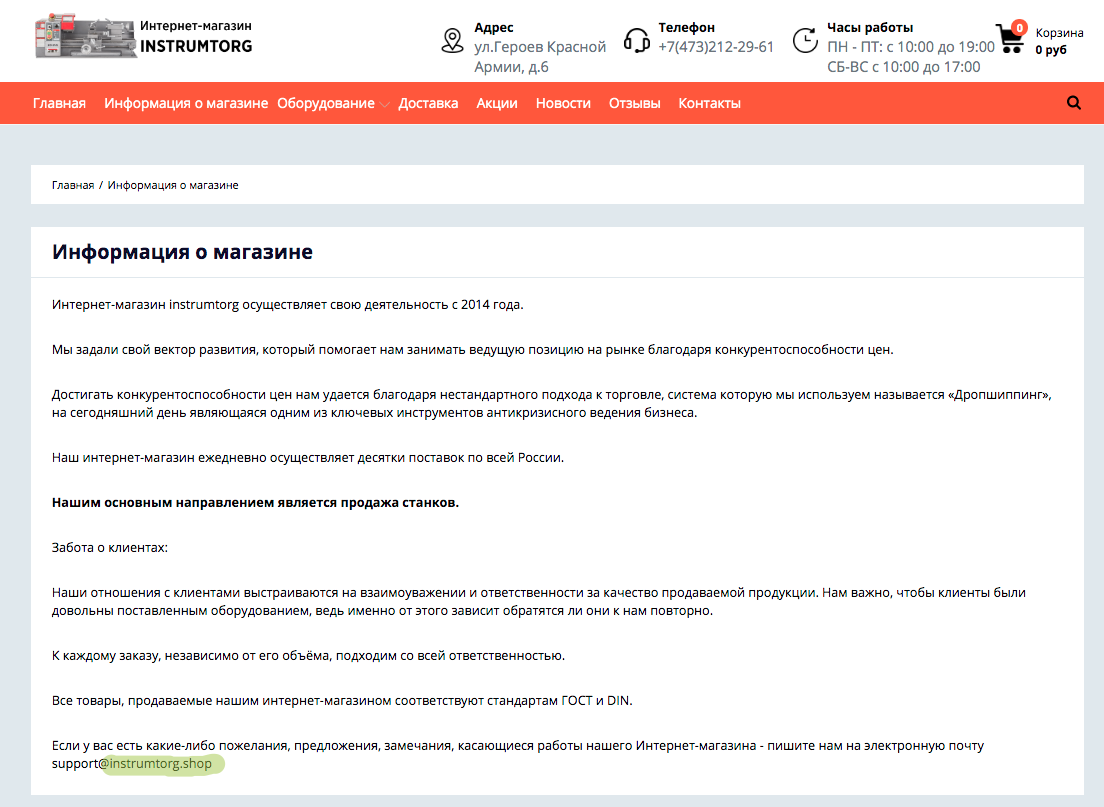Click the К каждому заказу sentence
The height and width of the screenshot is (807, 1104).
point(308,656)
